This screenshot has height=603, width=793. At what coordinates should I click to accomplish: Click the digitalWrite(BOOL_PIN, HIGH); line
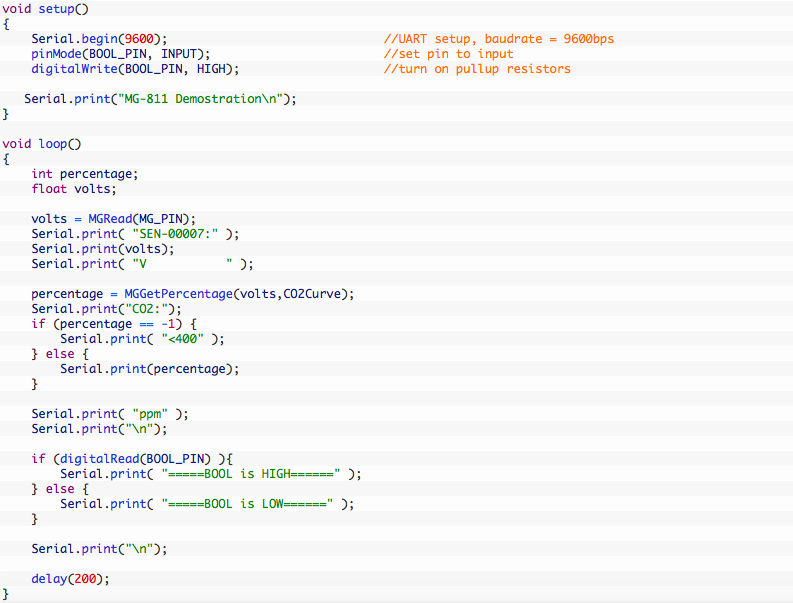pos(135,69)
